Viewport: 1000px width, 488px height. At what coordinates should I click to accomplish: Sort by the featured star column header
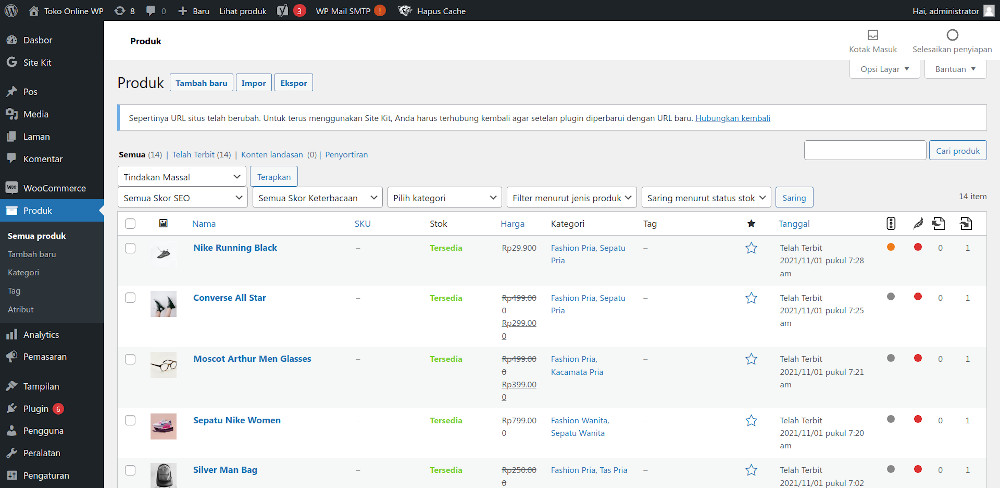pos(751,224)
